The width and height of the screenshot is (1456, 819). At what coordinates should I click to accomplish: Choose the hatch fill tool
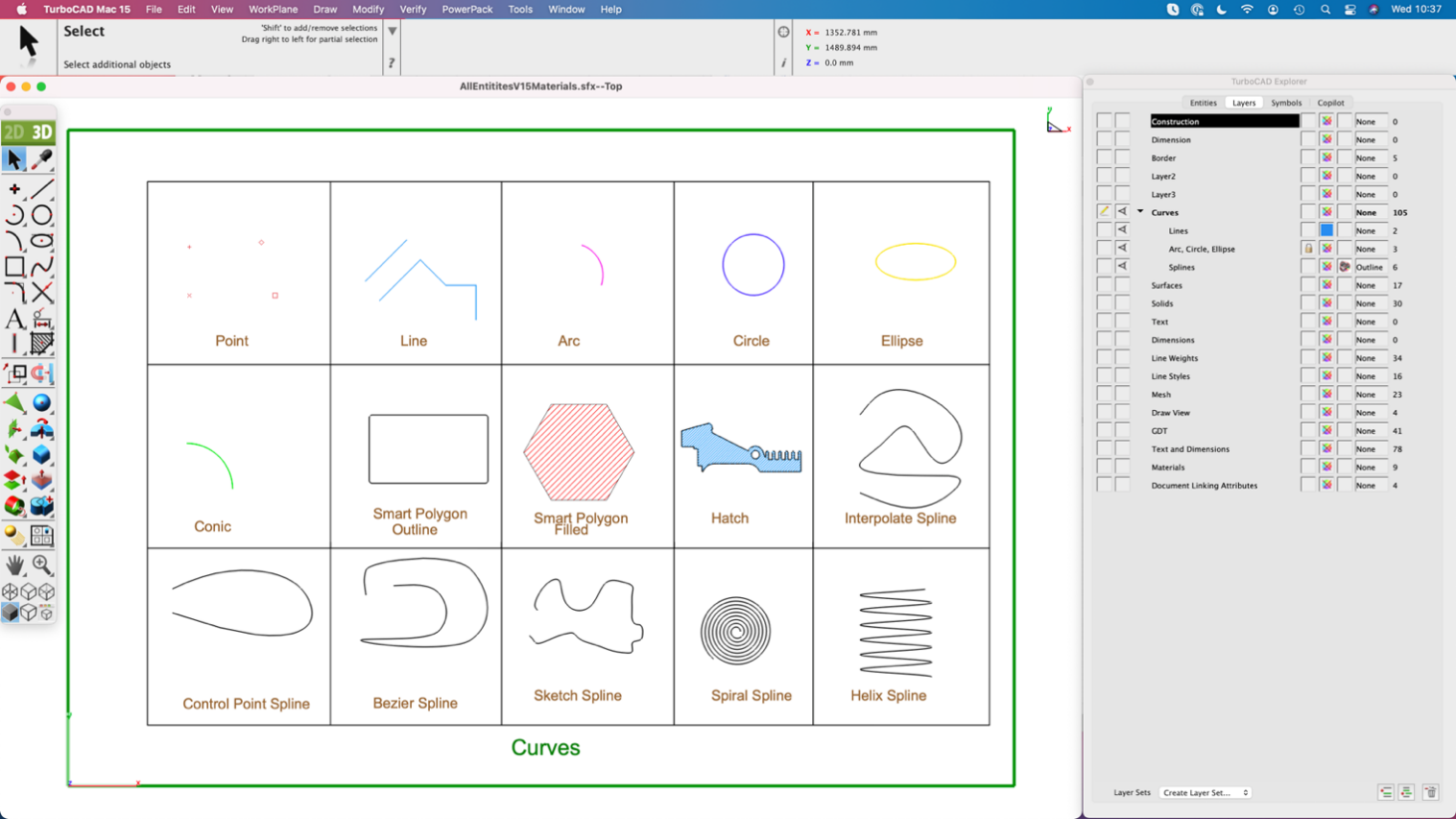coord(41,344)
